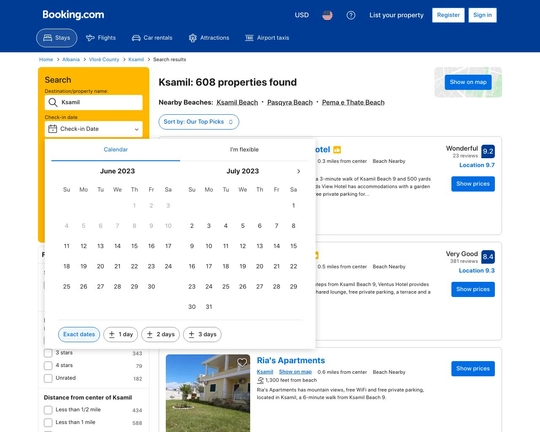Click the Show on map button

[468, 82]
